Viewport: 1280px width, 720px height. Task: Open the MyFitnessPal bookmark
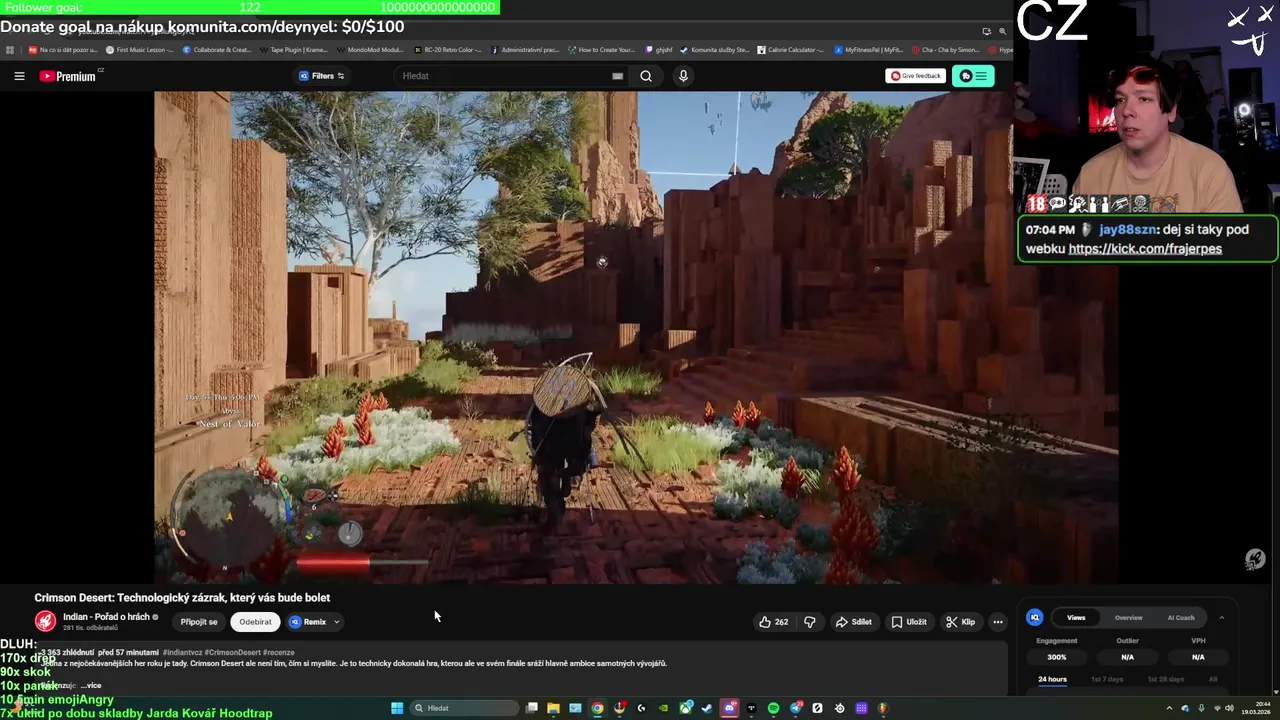pos(868,49)
